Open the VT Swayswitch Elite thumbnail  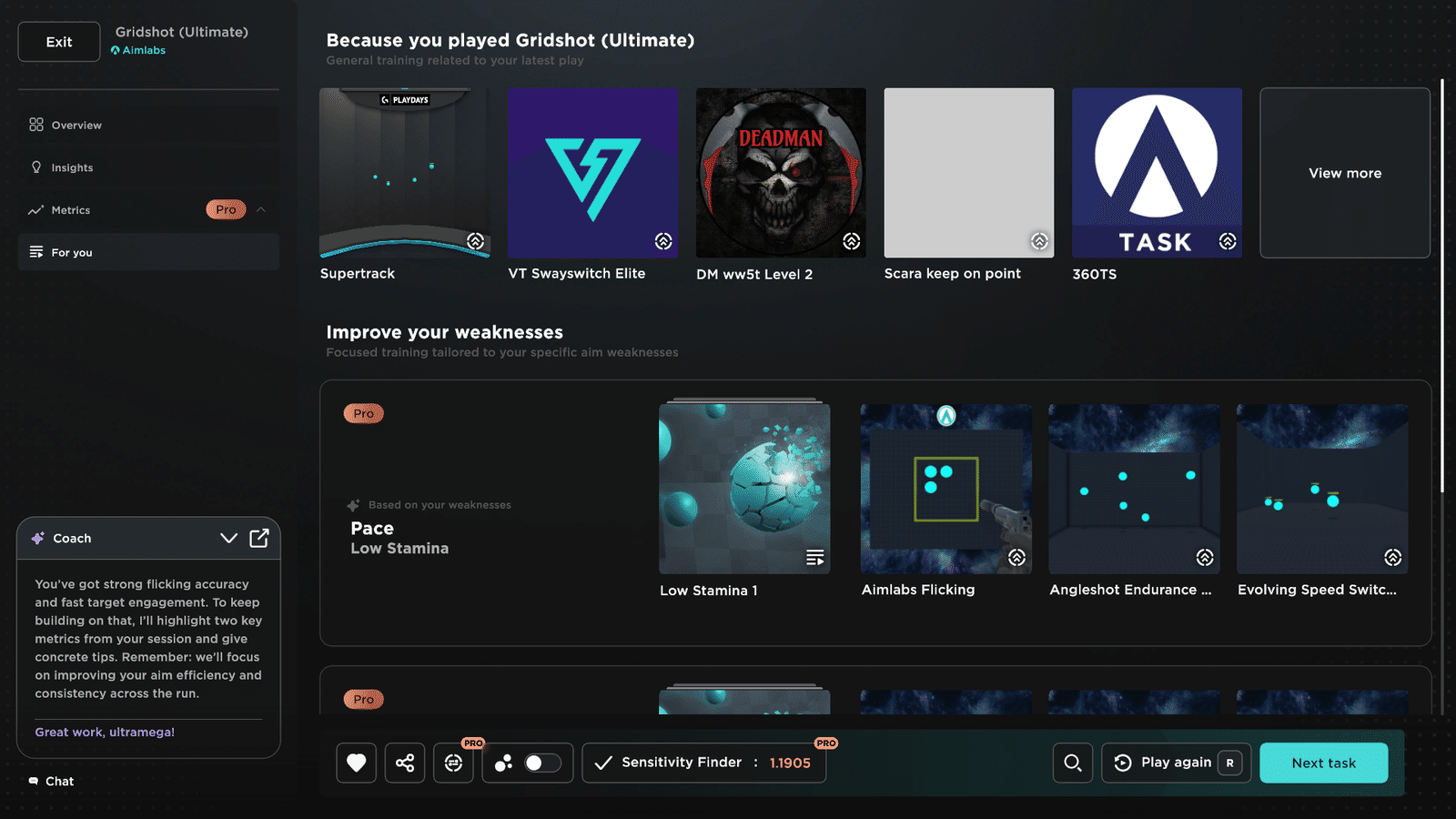pyautogui.click(x=592, y=173)
